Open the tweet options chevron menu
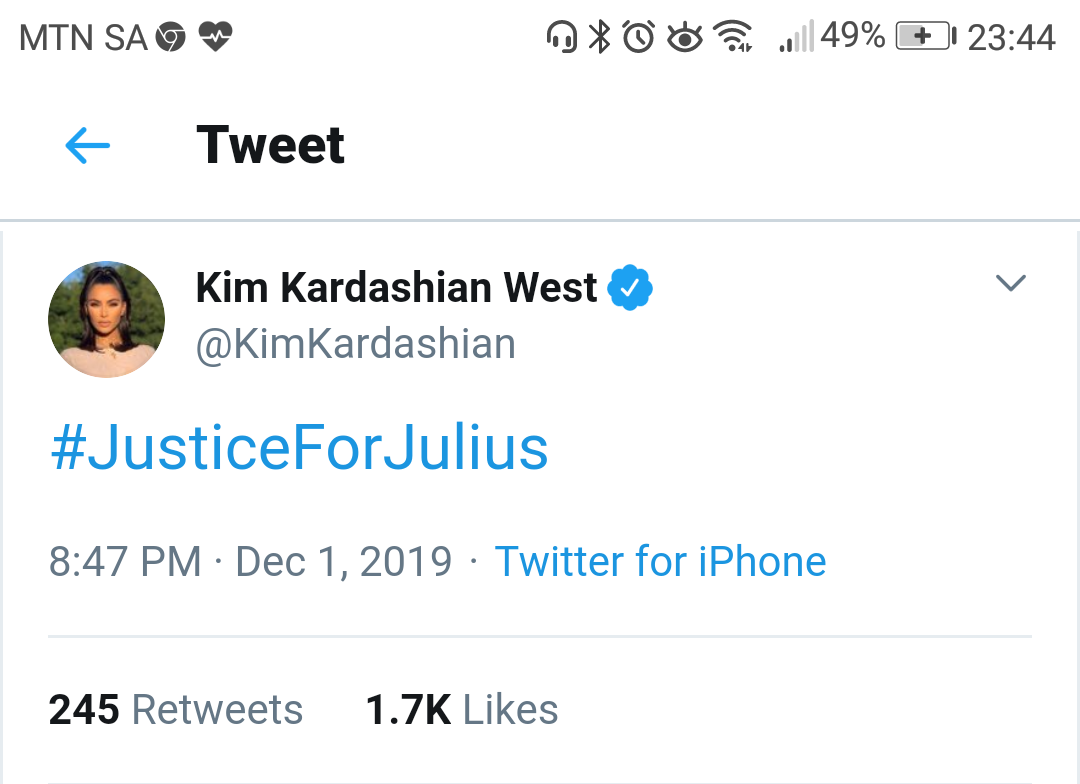Image resolution: width=1080 pixels, height=784 pixels. [x=1011, y=283]
